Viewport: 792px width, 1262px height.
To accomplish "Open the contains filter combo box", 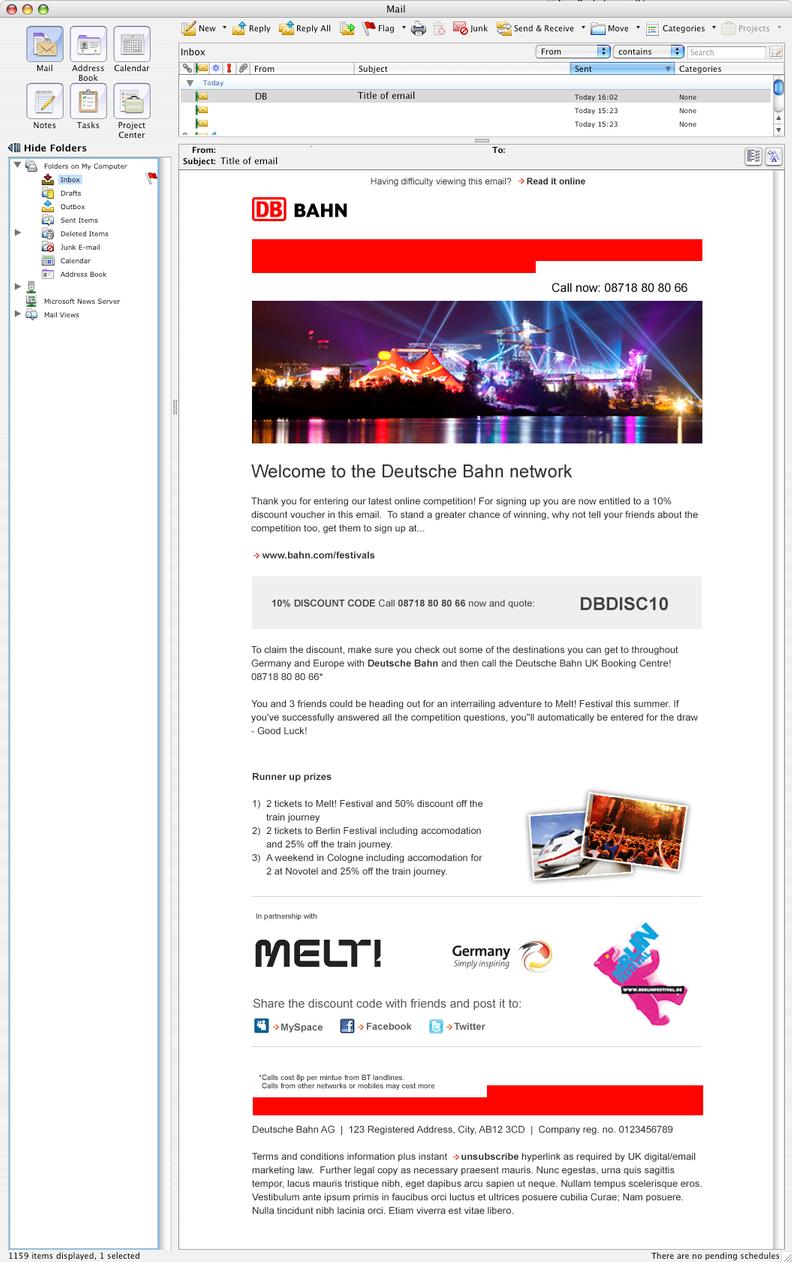I will point(649,51).
